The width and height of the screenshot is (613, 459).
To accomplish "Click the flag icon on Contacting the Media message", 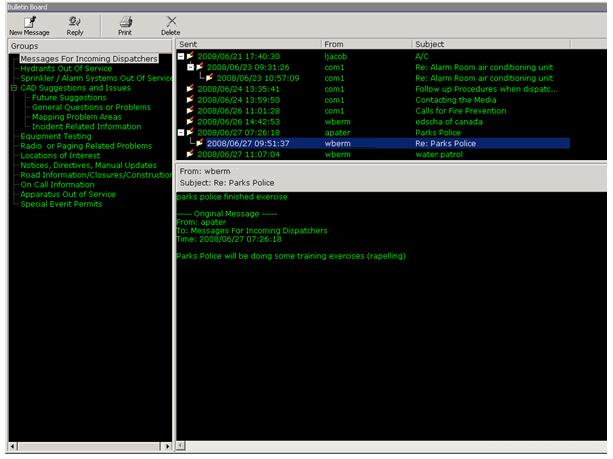I will point(189,100).
